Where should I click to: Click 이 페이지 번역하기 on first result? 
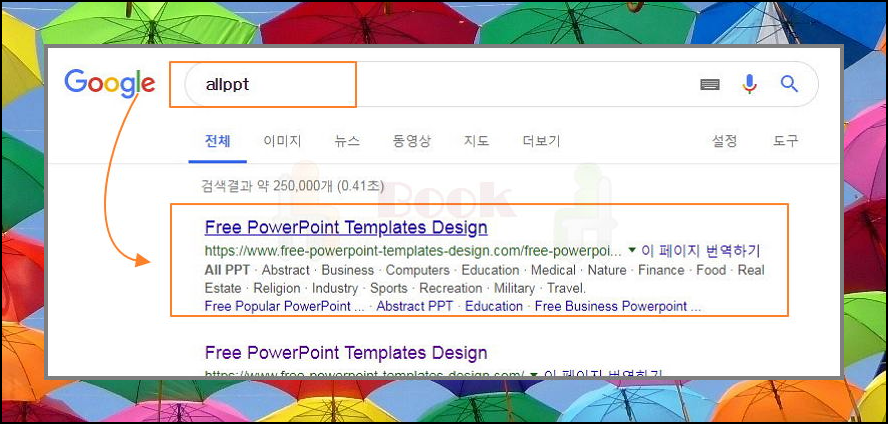coord(701,250)
